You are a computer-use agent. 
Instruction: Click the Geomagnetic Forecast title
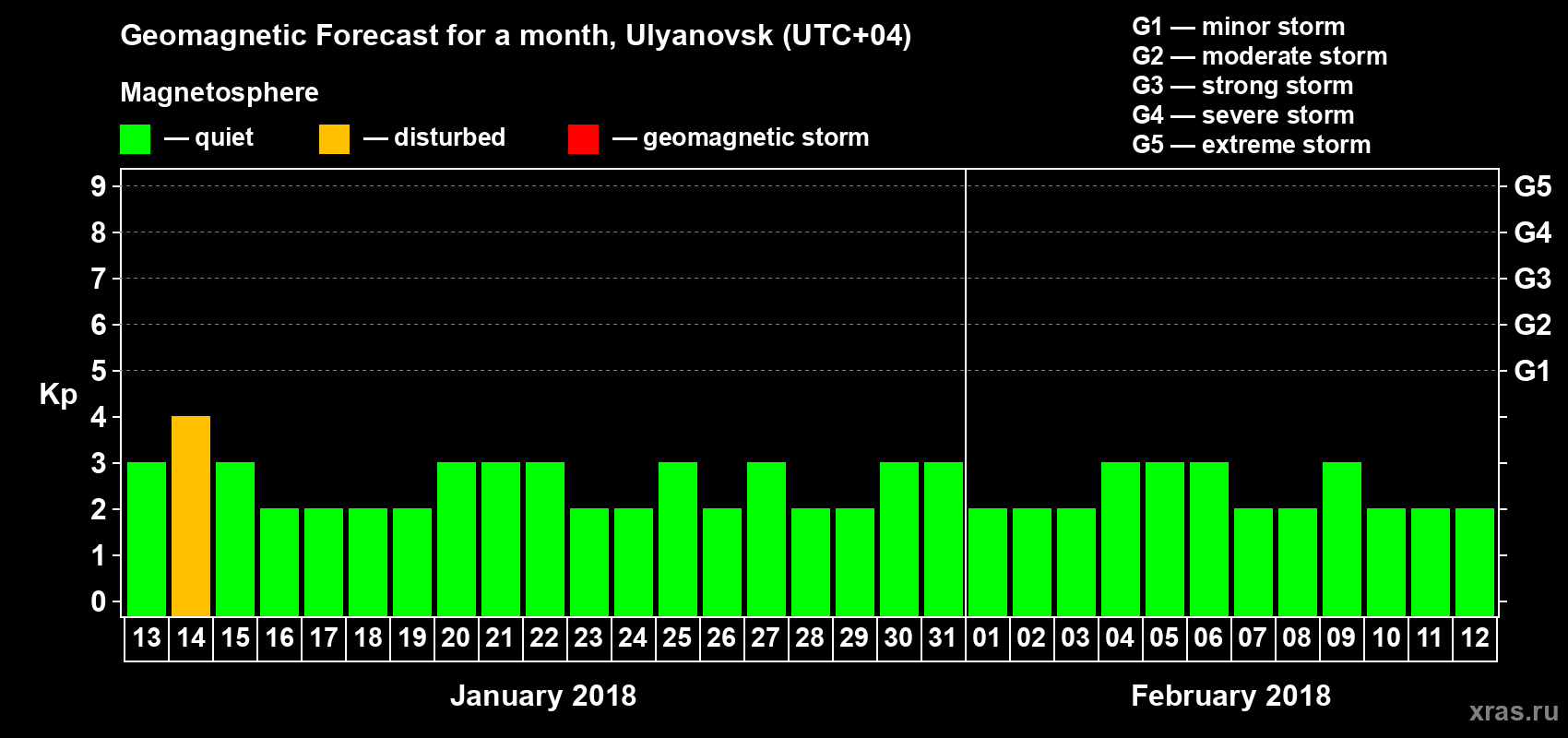click(516, 36)
